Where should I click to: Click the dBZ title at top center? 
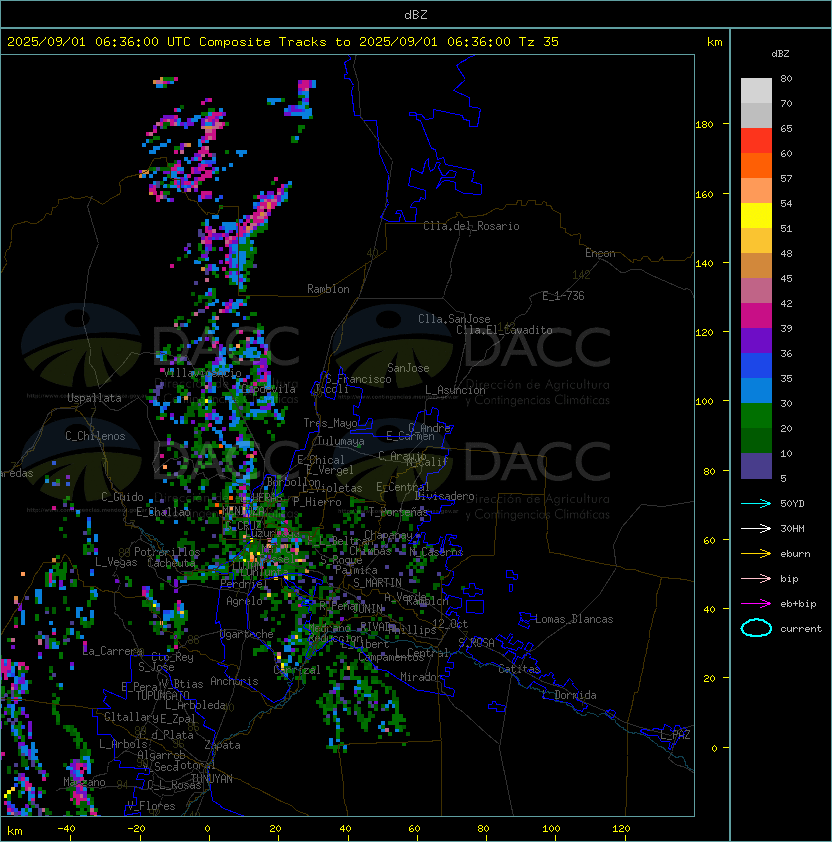point(416,14)
